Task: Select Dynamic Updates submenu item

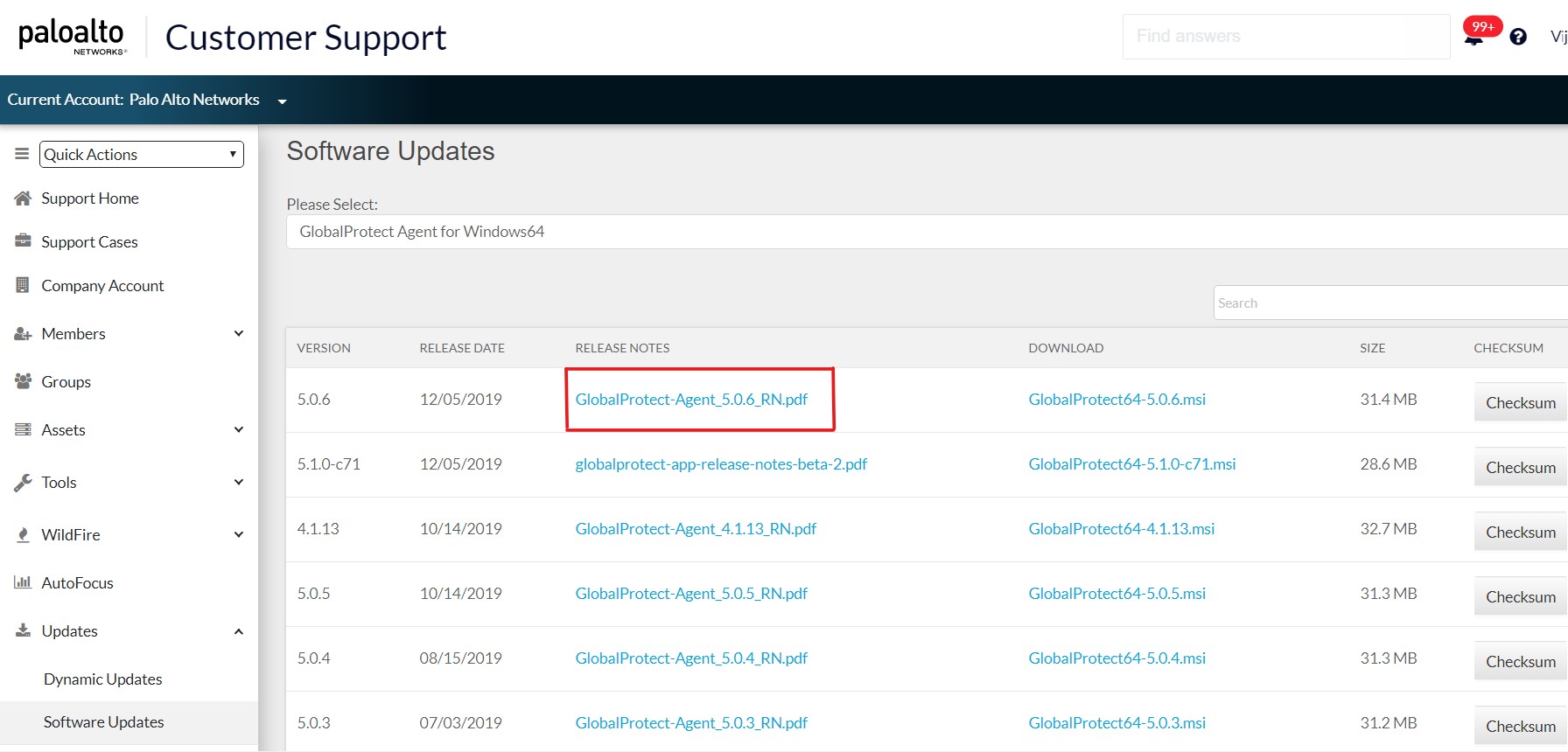Action: [103, 679]
